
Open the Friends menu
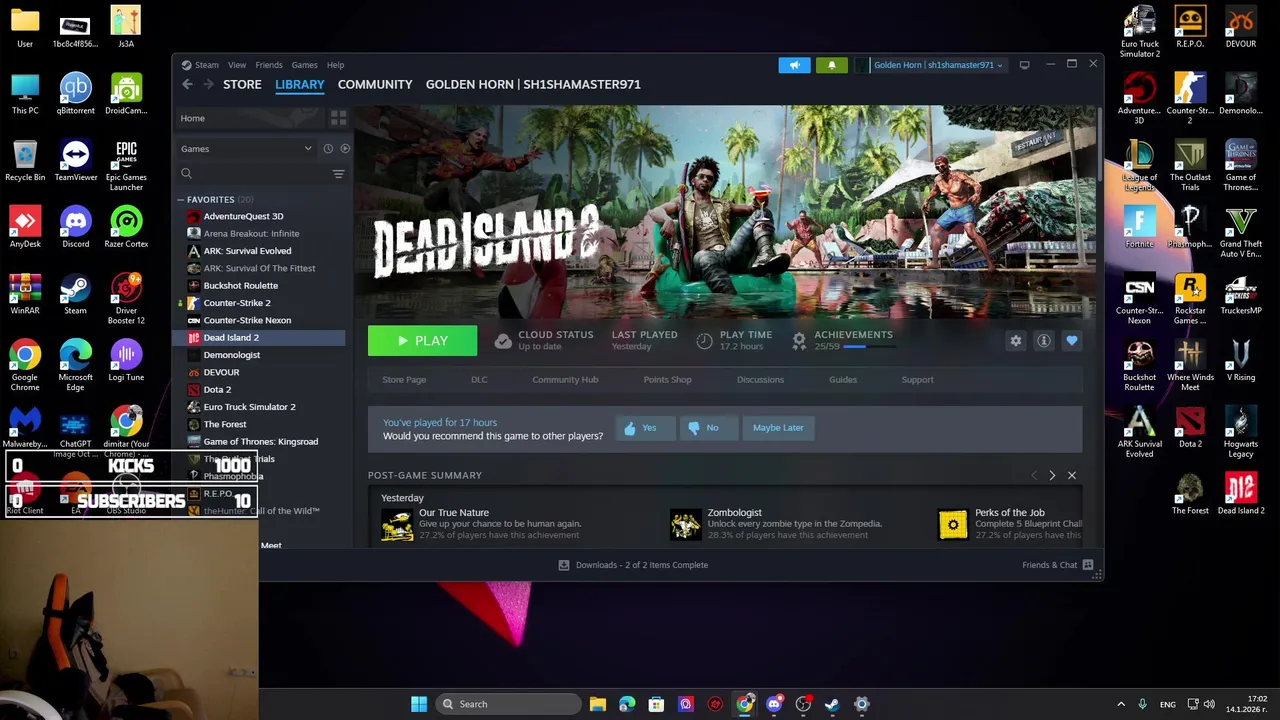[x=268, y=65]
